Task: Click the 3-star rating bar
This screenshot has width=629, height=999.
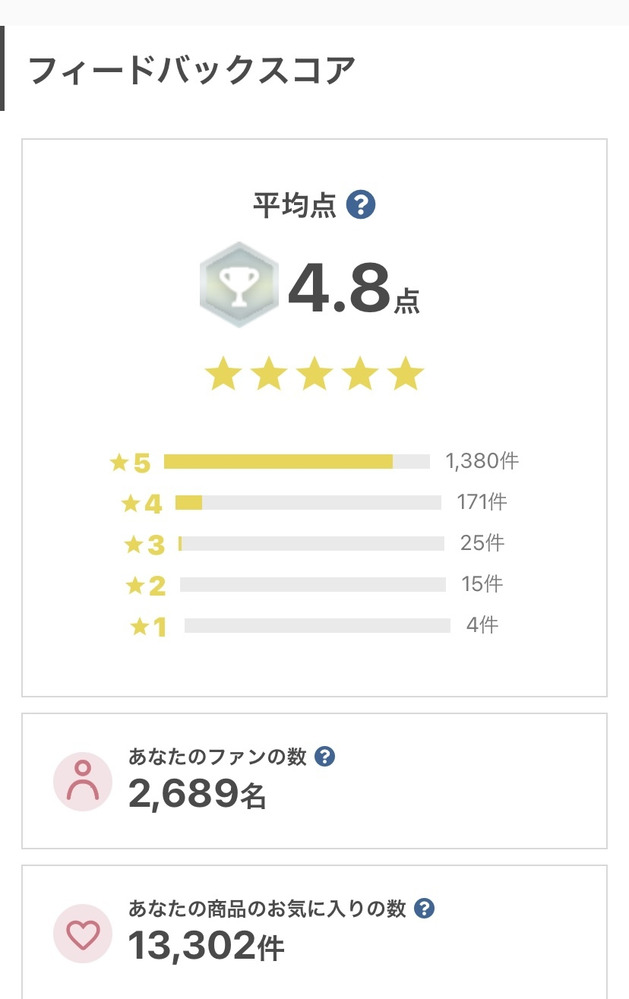Action: [311, 544]
